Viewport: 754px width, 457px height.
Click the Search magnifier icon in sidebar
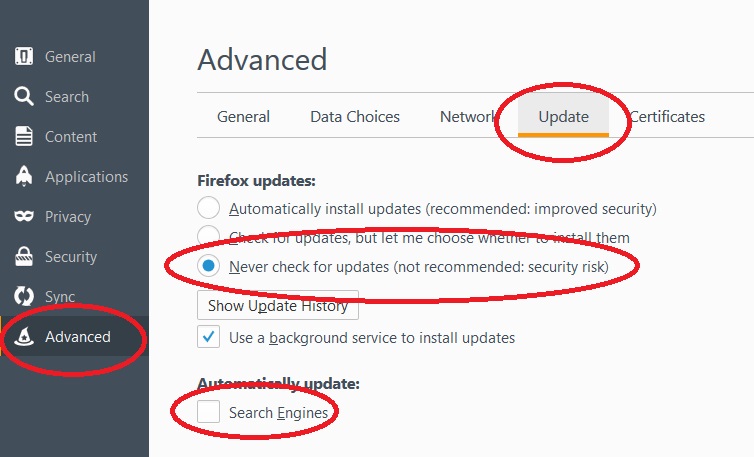point(24,97)
